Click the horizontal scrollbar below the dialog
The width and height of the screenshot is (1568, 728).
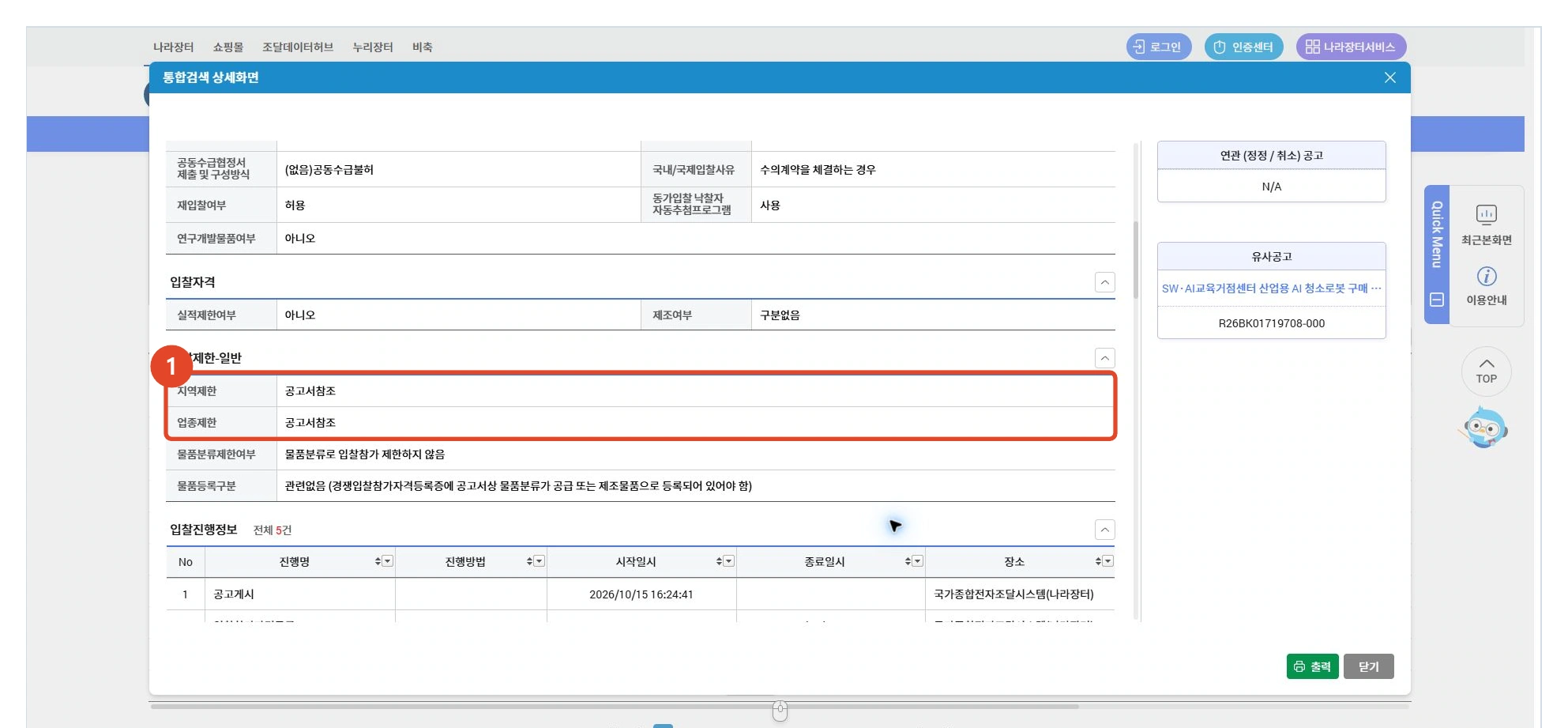coord(615,706)
